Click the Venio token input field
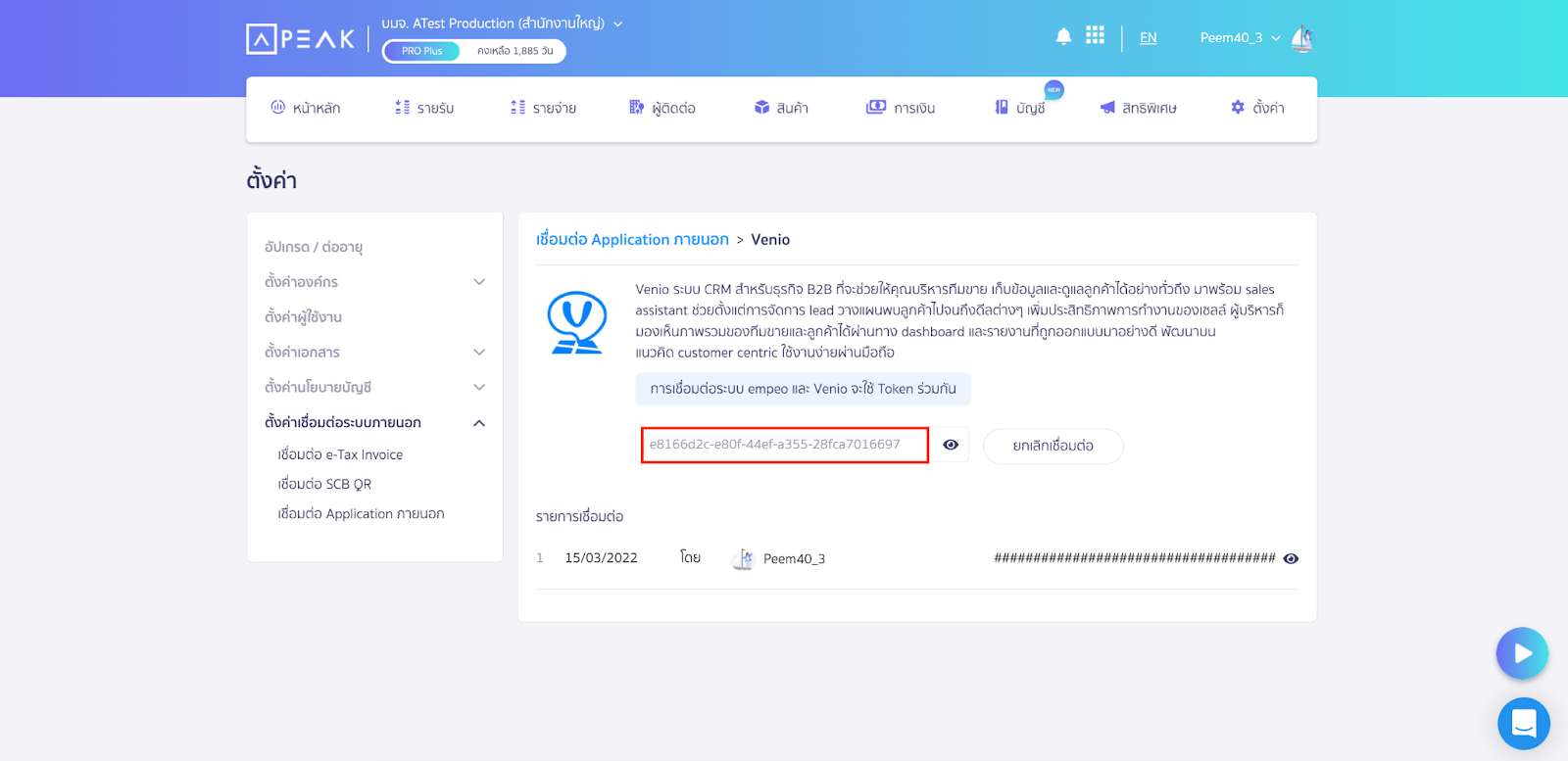The width and height of the screenshot is (1568, 761). pos(785,445)
